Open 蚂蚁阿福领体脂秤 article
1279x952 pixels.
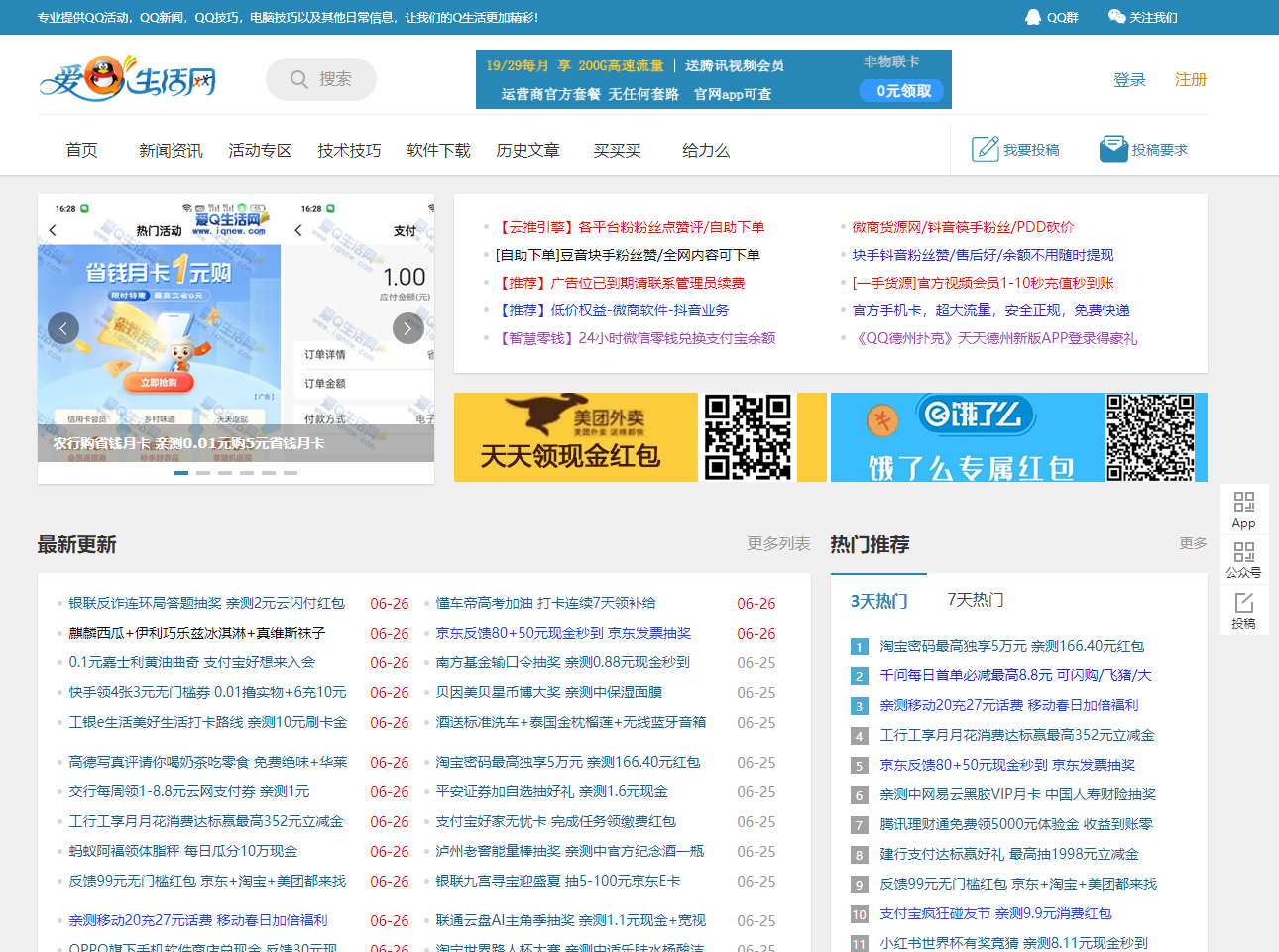183,851
